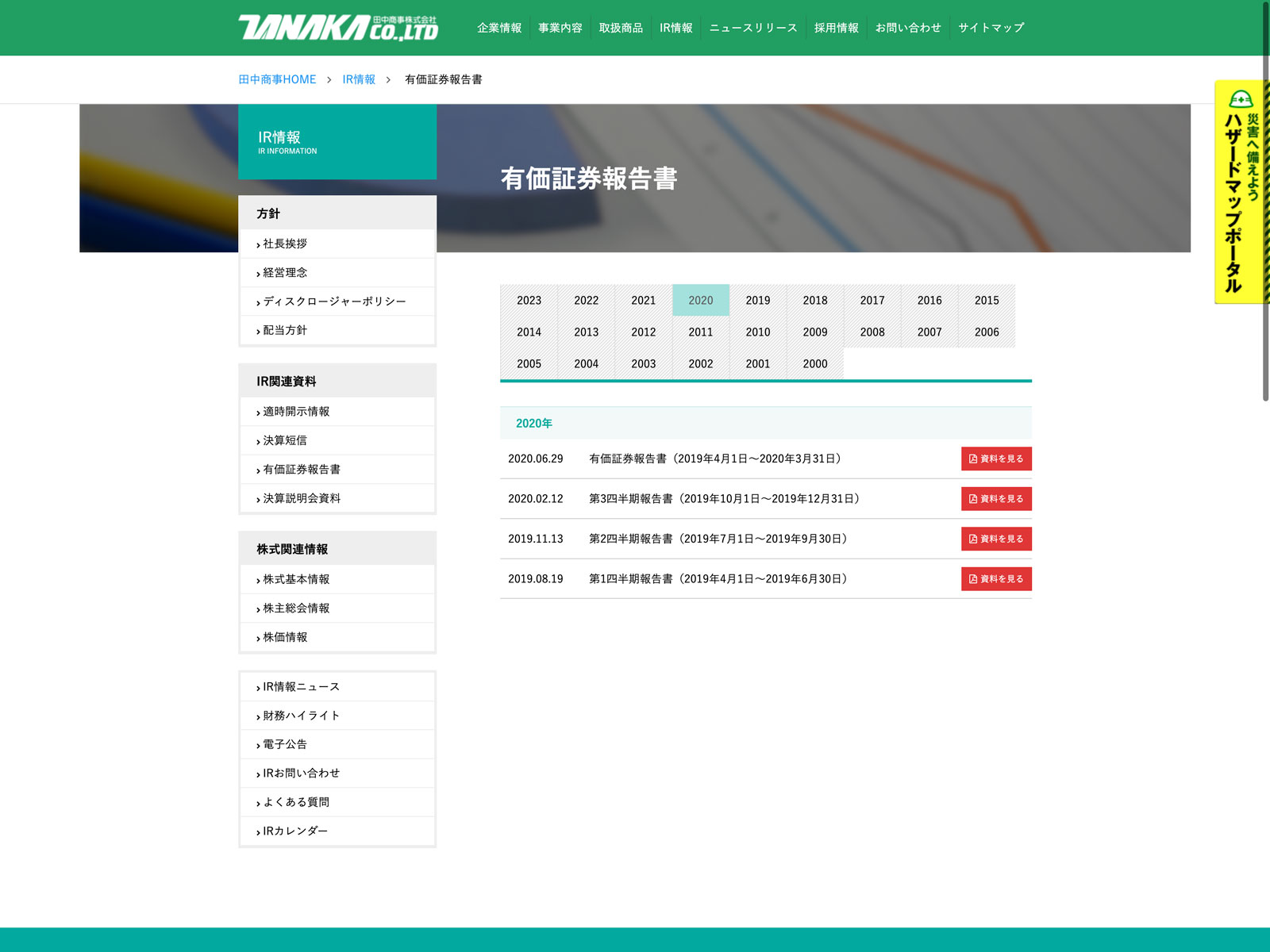Open 決算短信 sidebar item
1270x952 pixels.
[x=285, y=440]
